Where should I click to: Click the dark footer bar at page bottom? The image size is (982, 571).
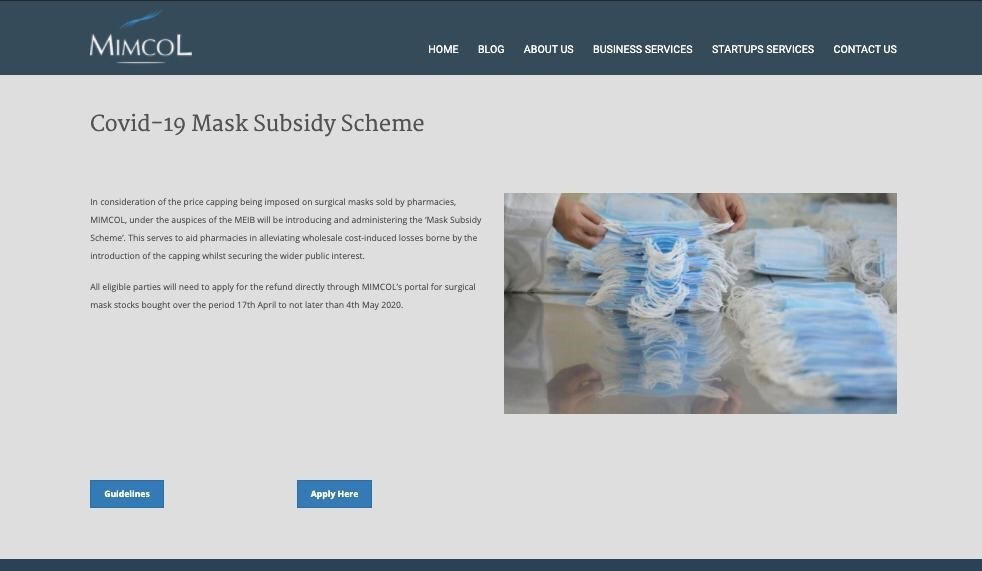(x=491, y=565)
